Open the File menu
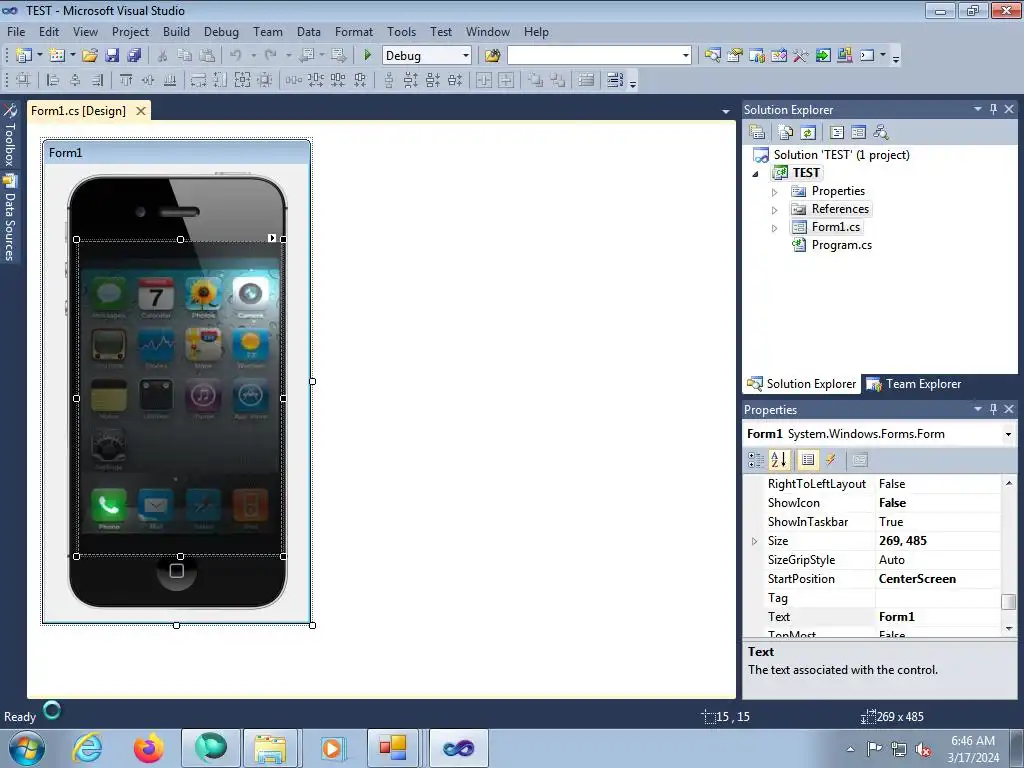Screen dimensions: 1024x768 16,31
